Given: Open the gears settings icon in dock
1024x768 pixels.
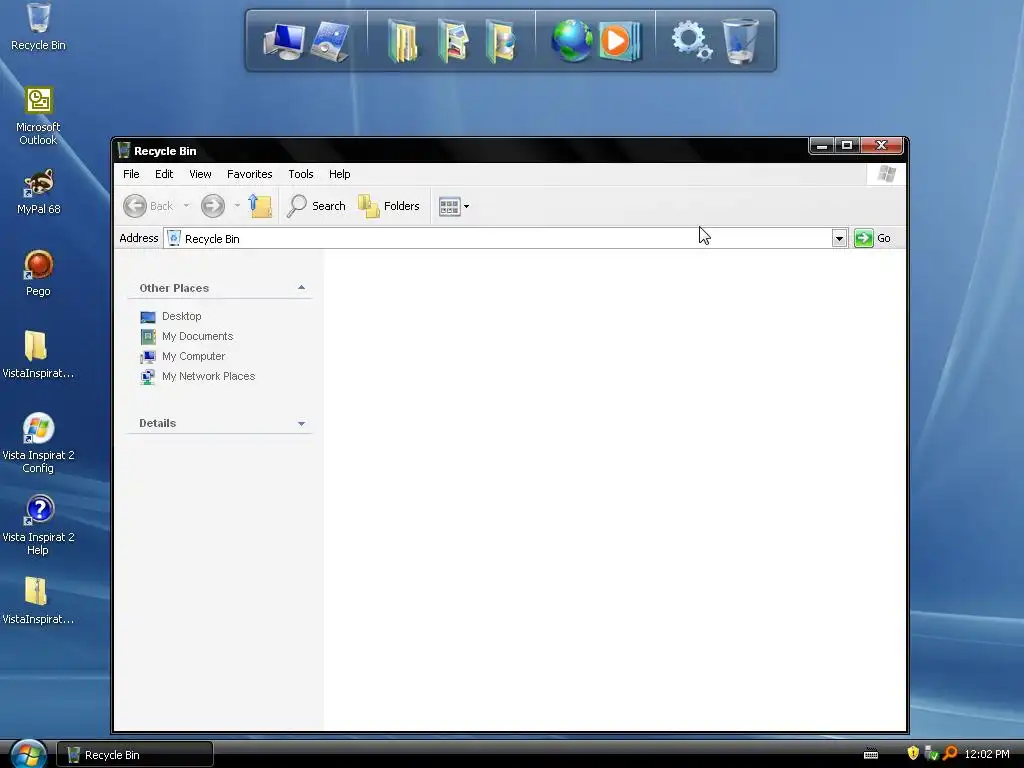Looking at the screenshot, I should point(691,40).
